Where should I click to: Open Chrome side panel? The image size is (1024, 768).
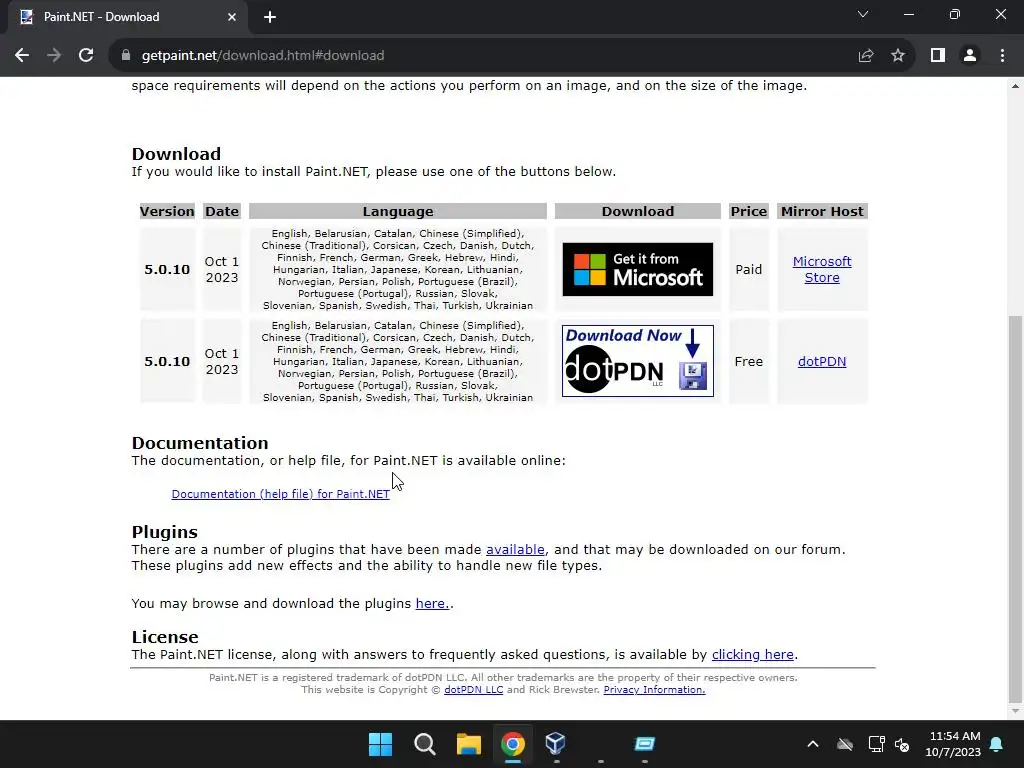(938, 56)
